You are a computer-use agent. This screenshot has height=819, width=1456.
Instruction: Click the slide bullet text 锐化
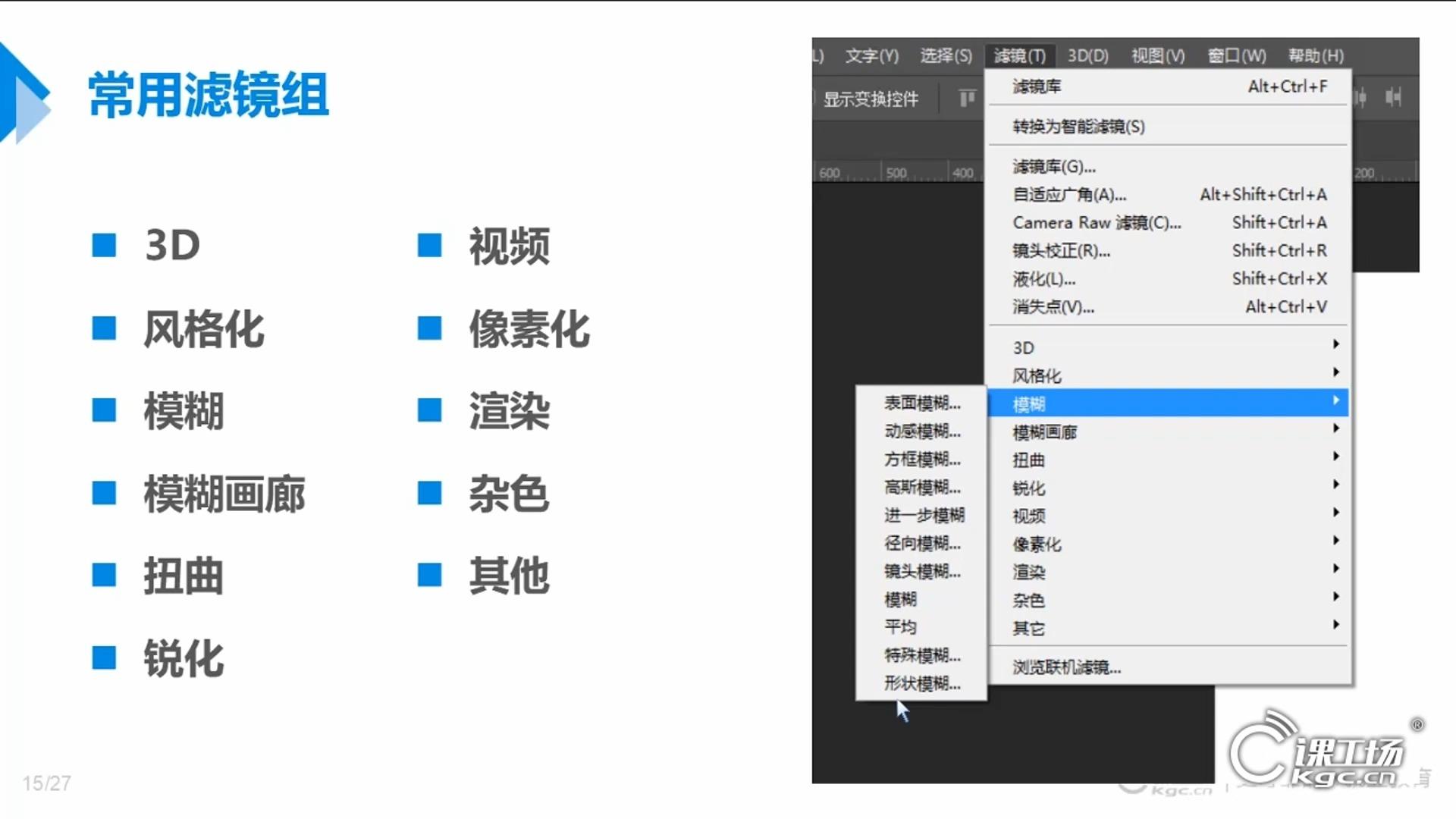pyautogui.click(x=184, y=659)
